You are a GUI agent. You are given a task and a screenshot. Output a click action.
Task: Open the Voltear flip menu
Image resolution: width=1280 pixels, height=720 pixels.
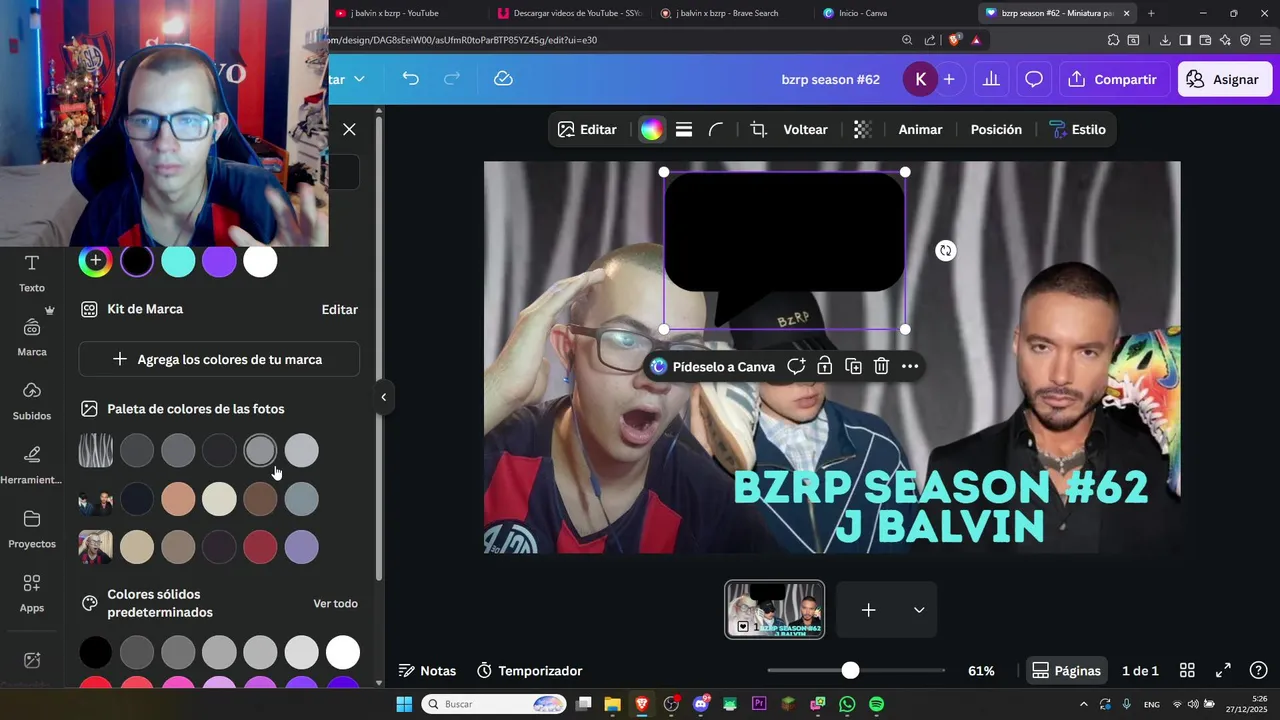point(805,129)
